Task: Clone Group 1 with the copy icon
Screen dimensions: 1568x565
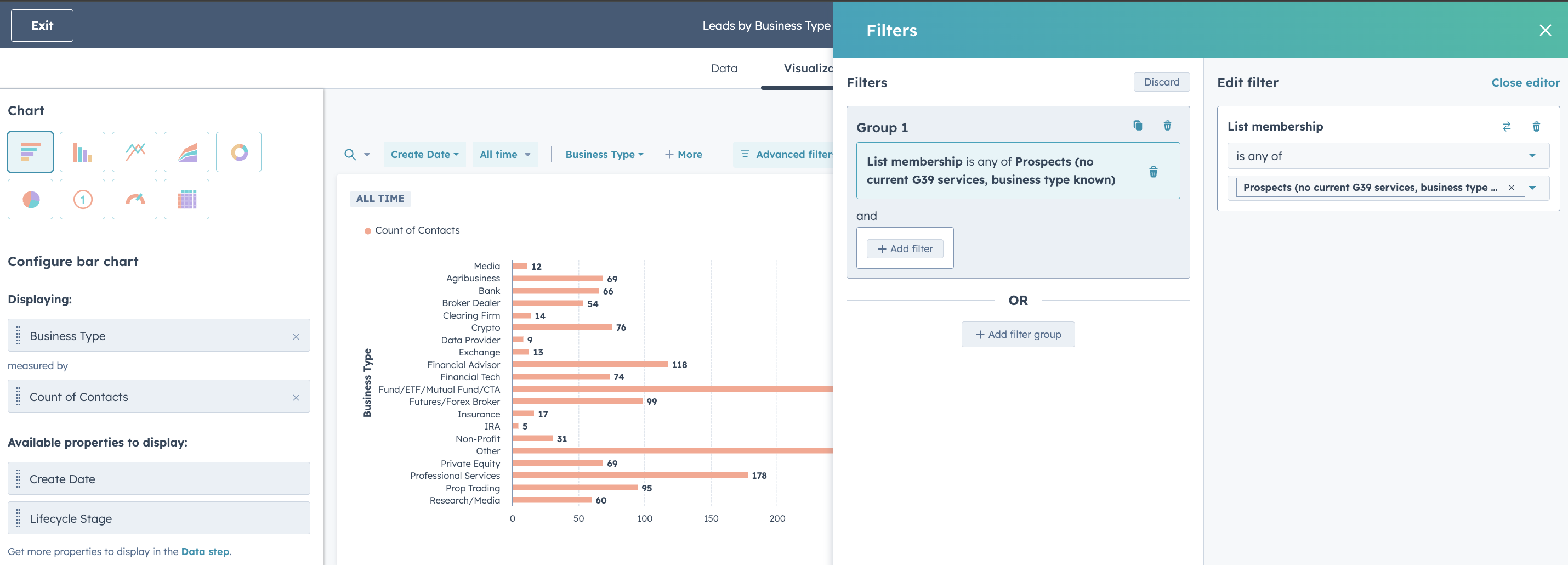Action: pos(1137,126)
